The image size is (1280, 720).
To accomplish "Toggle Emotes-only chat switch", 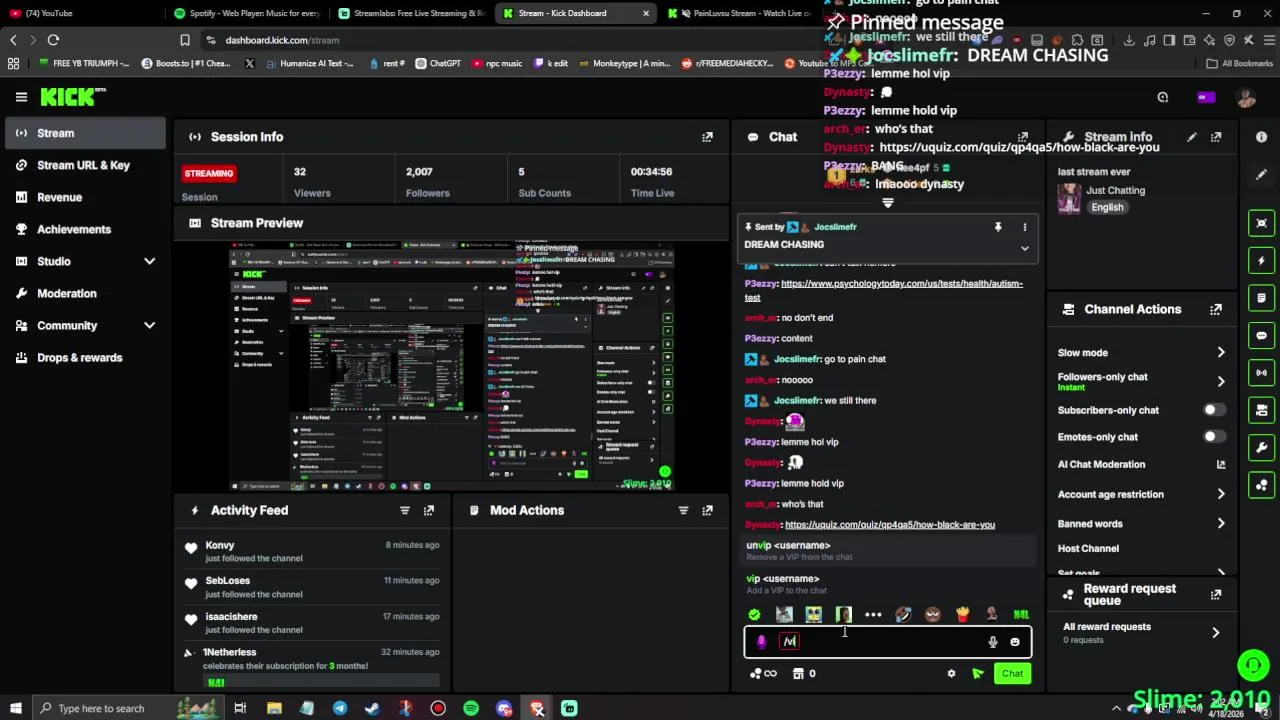I will point(1213,437).
